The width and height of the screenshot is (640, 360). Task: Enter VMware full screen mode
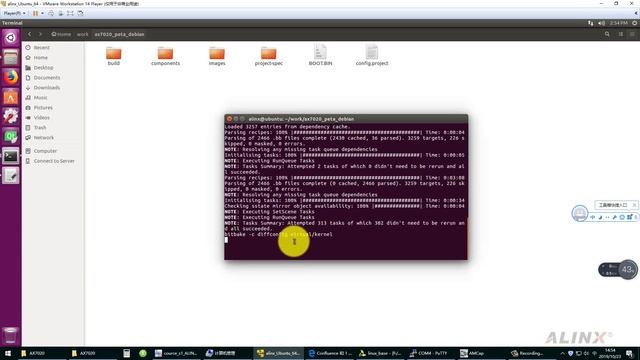(x=70, y=13)
